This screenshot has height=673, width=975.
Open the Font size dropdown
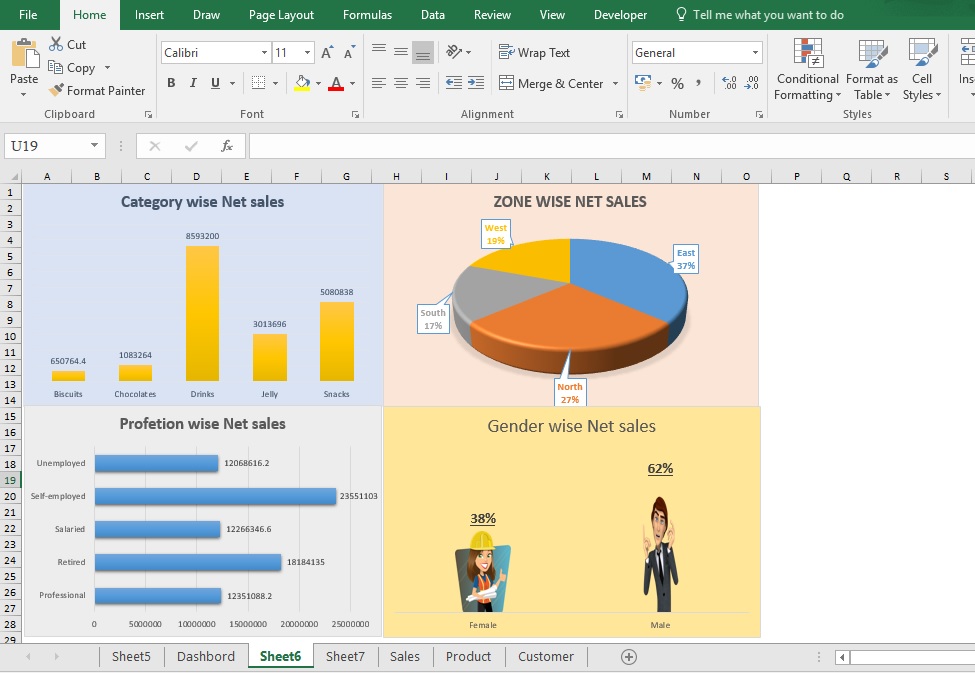(307, 53)
